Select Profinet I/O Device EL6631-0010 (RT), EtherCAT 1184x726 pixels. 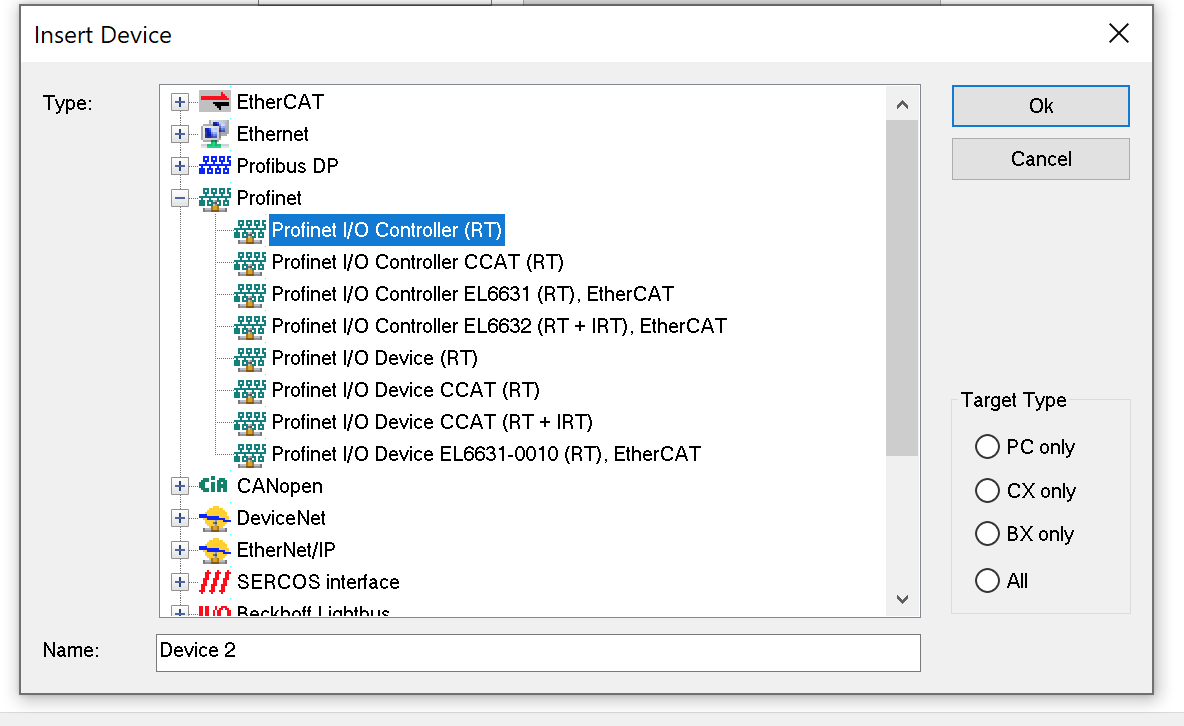click(486, 454)
